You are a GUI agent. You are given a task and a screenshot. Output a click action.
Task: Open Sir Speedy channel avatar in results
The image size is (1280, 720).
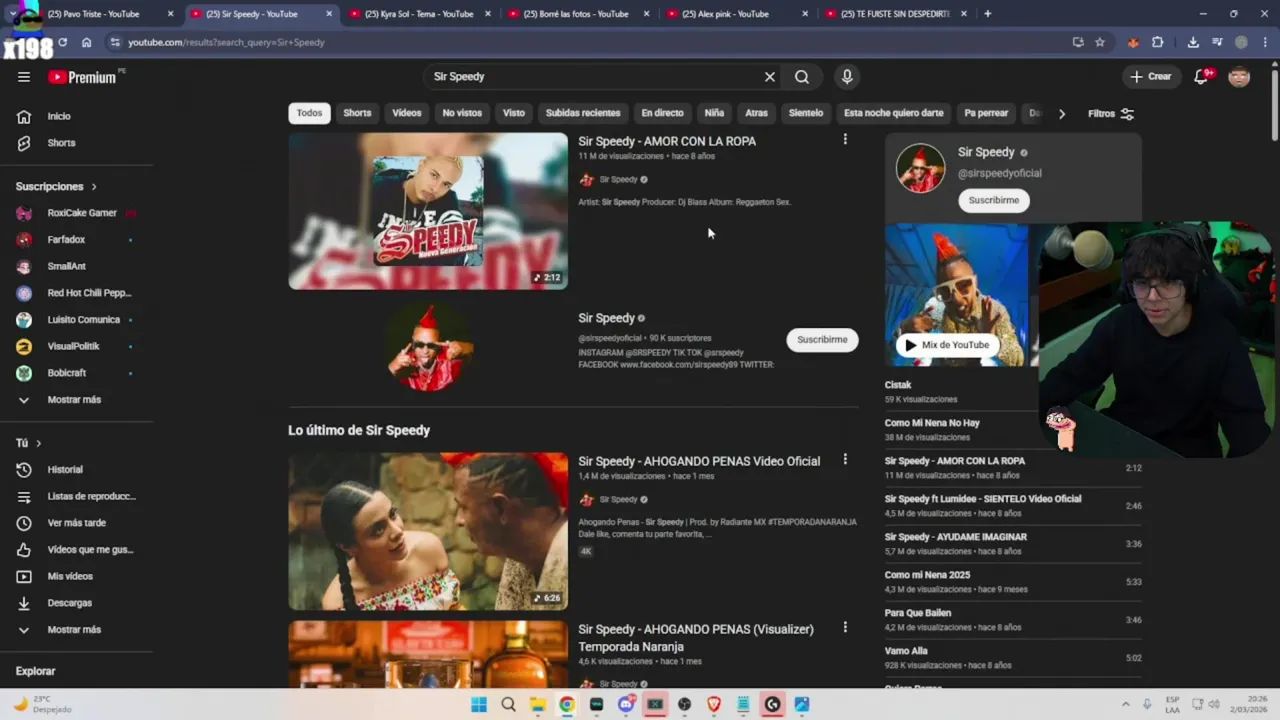pos(428,347)
